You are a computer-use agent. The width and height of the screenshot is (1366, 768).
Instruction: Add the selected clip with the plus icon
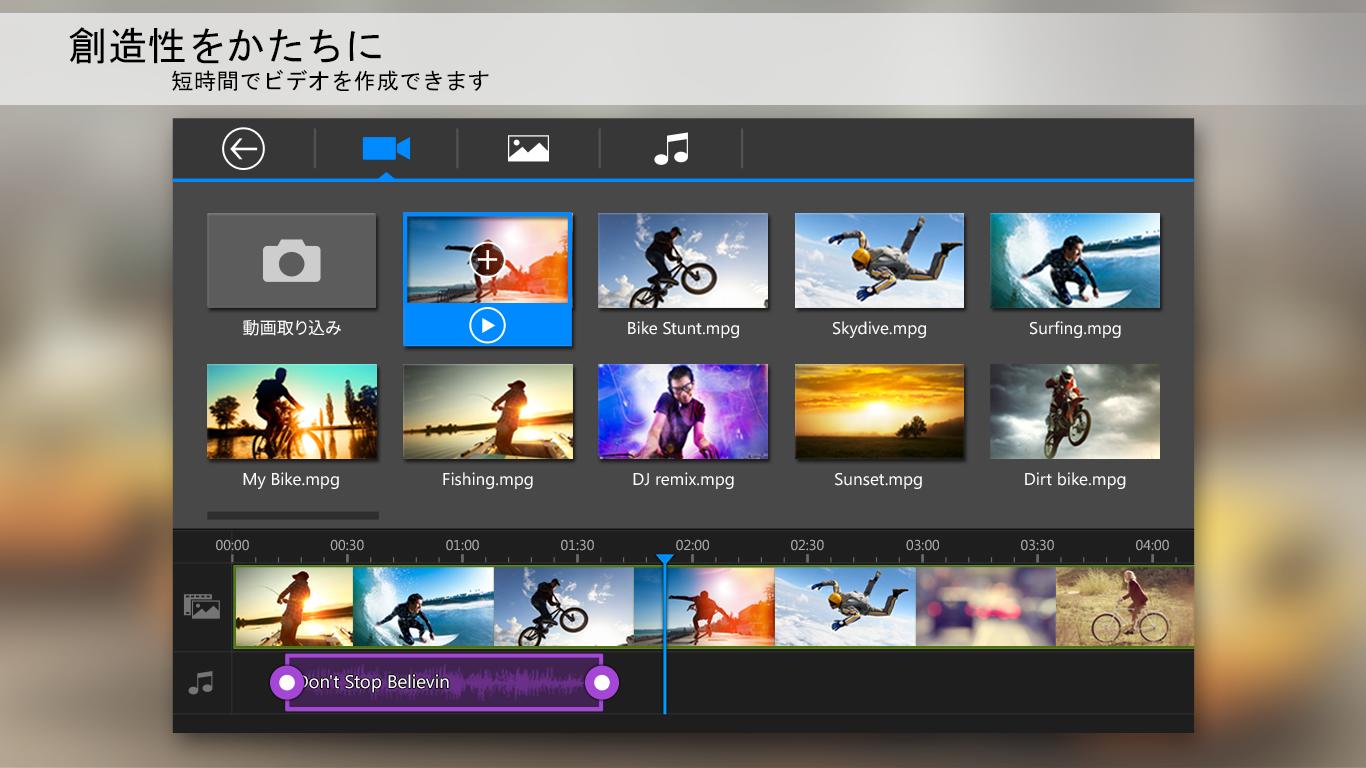[x=487, y=261]
